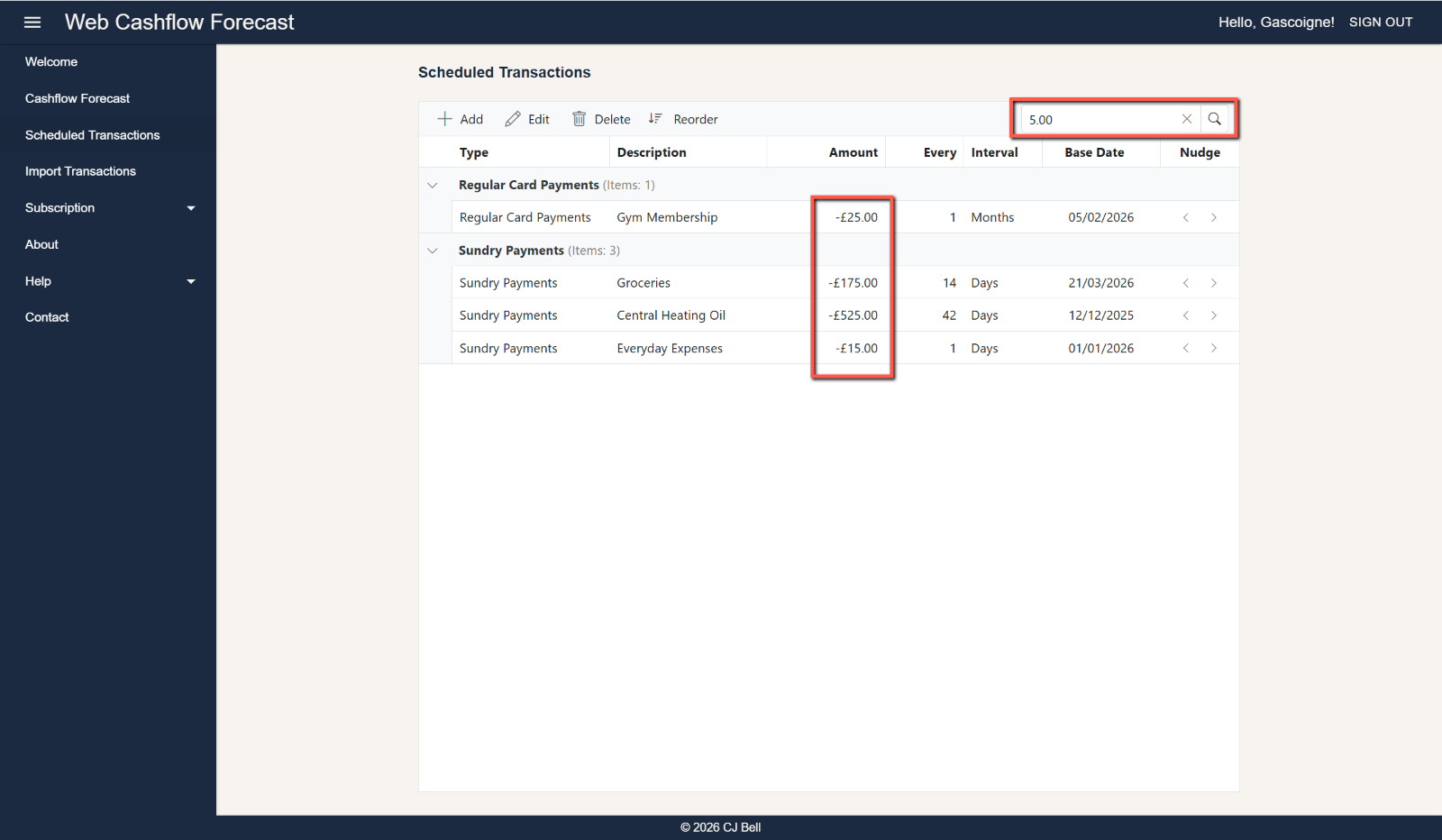Image resolution: width=1442 pixels, height=840 pixels.
Task: Go to Import Transactions page
Action: [80, 171]
